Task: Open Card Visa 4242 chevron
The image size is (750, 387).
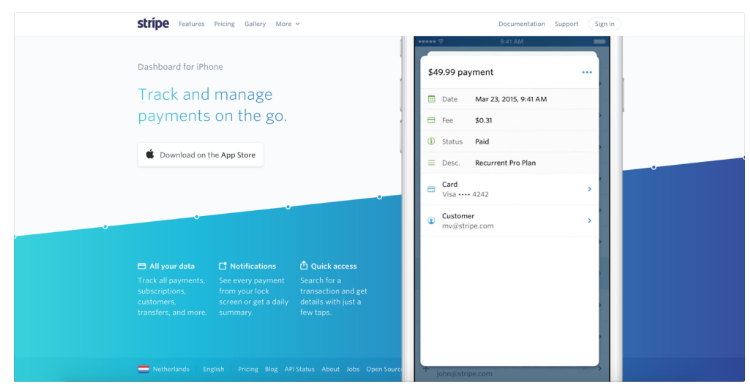Action: pos(589,189)
